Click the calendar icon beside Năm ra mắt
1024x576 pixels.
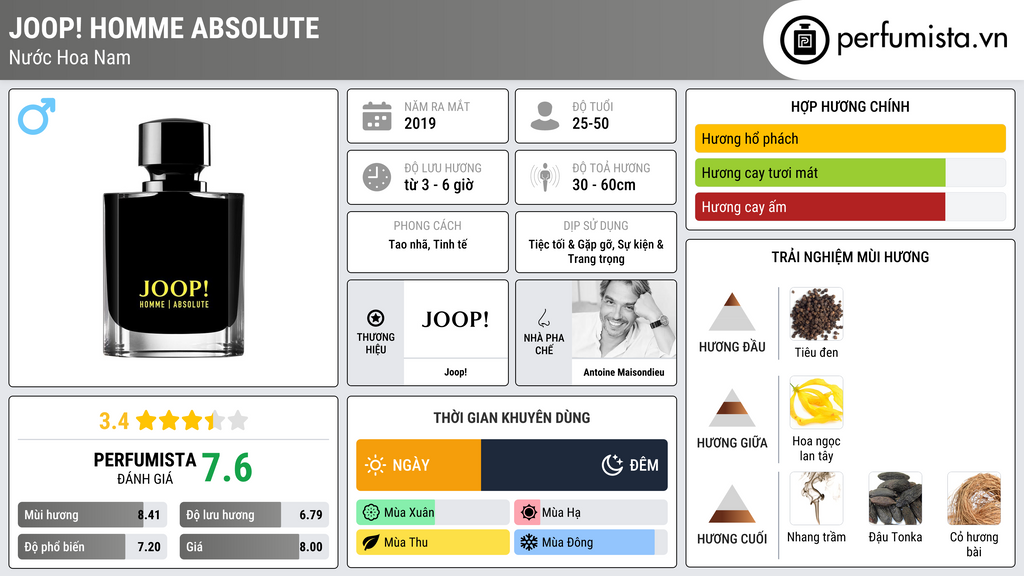377,116
